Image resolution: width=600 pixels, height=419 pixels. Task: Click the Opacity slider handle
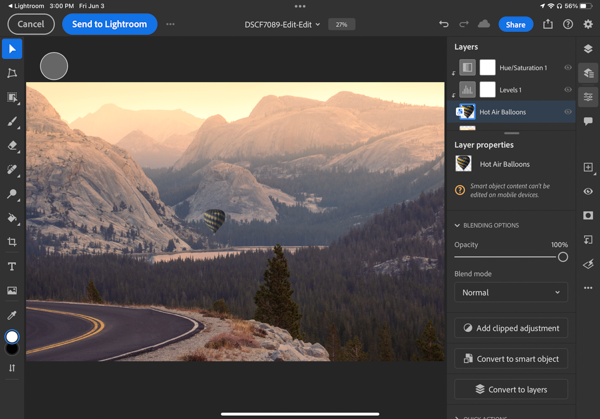tap(562, 257)
